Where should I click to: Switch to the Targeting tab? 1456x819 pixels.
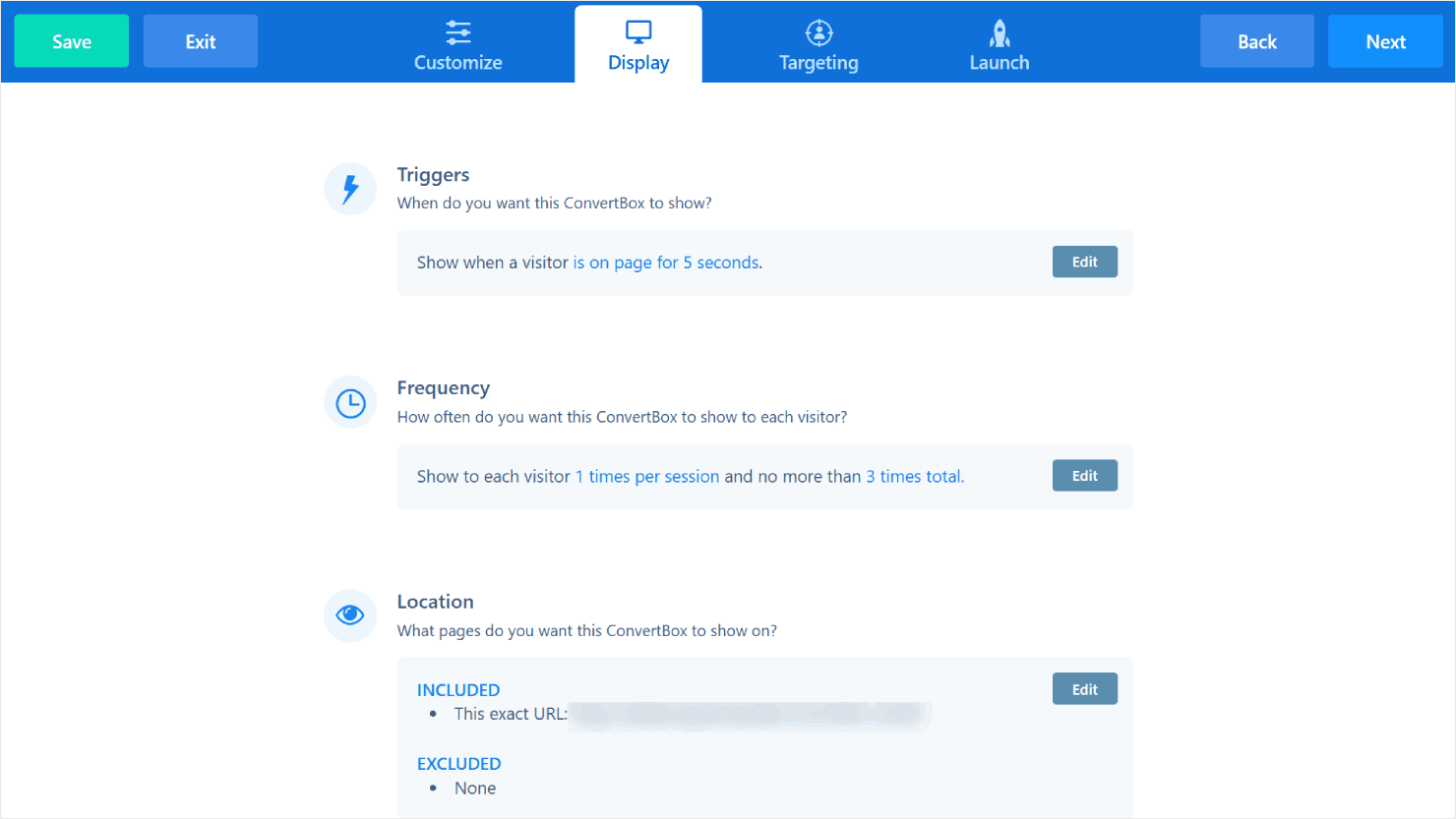tap(819, 62)
